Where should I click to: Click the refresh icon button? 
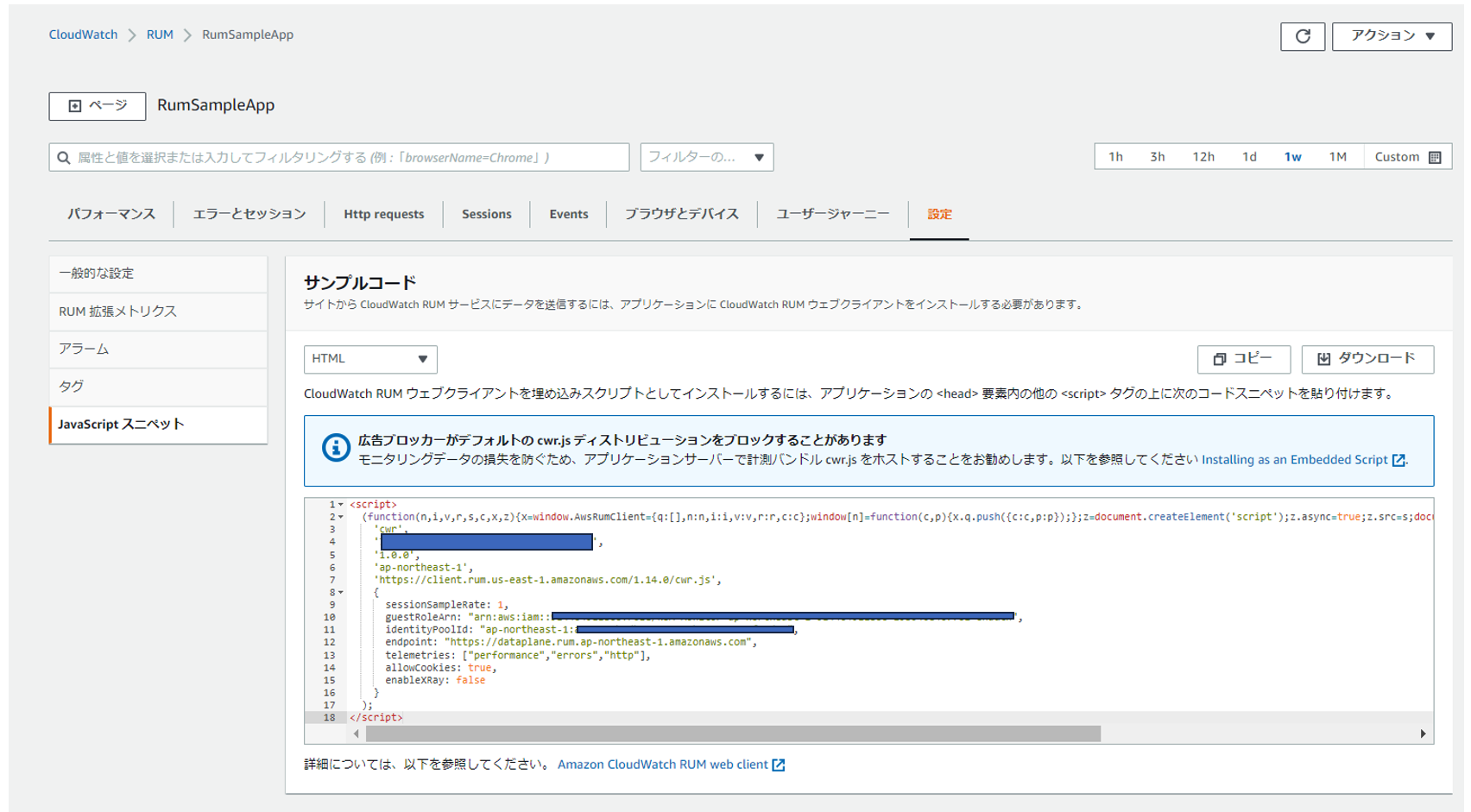[1302, 36]
